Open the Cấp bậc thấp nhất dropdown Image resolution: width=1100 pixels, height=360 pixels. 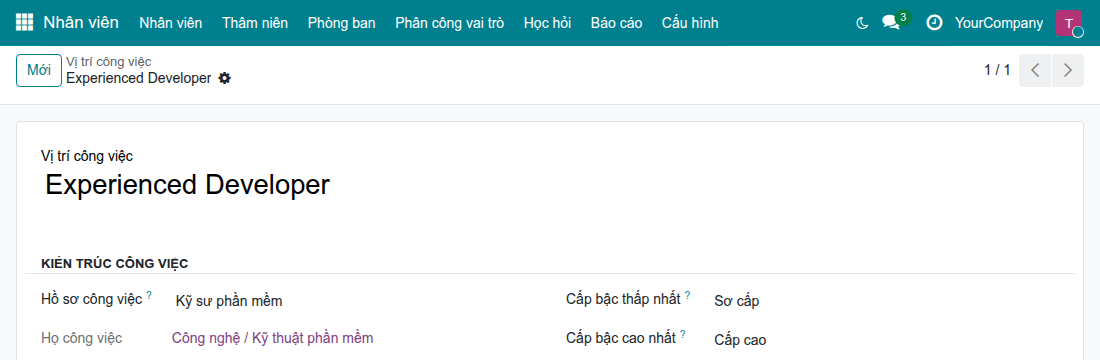click(892, 301)
